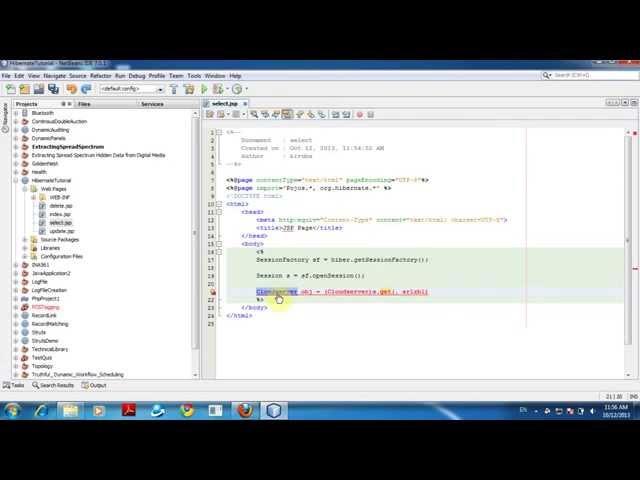Screen dimensions: 640x480
Task: Open the Source menu
Action: (x=78, y=76)
